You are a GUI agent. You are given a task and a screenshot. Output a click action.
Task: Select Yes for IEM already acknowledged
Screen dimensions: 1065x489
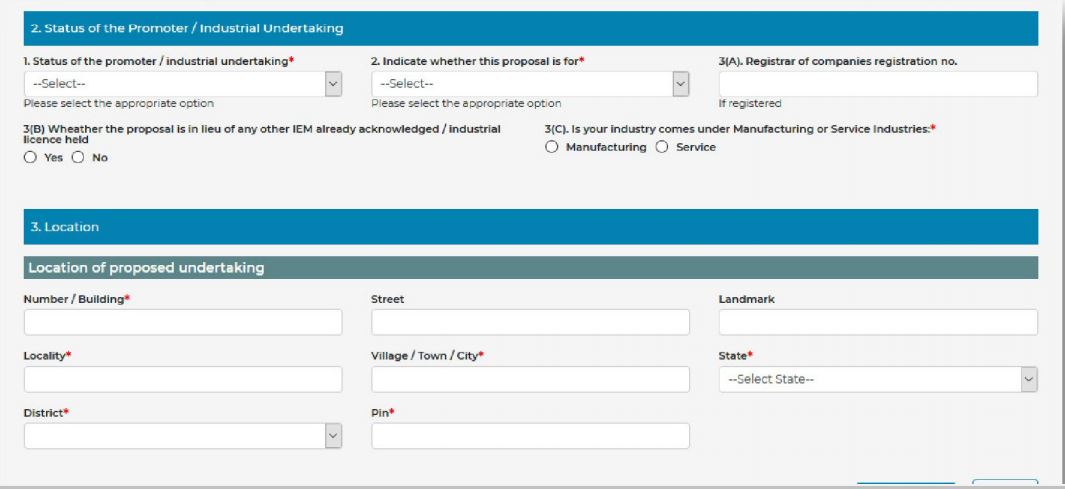click(x=31, y=158)
